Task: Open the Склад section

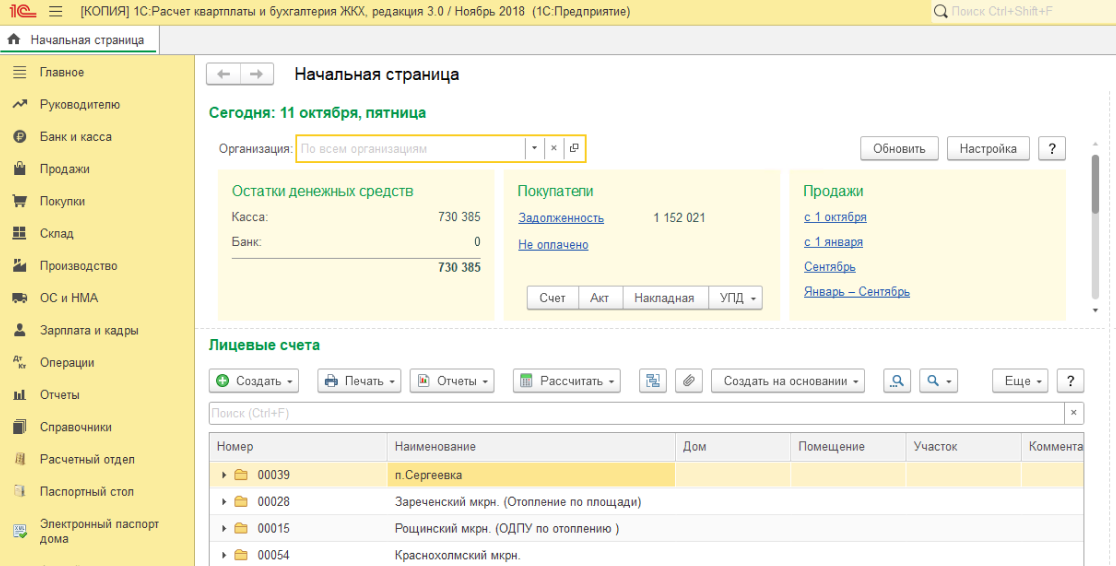Action: point(56,234)
